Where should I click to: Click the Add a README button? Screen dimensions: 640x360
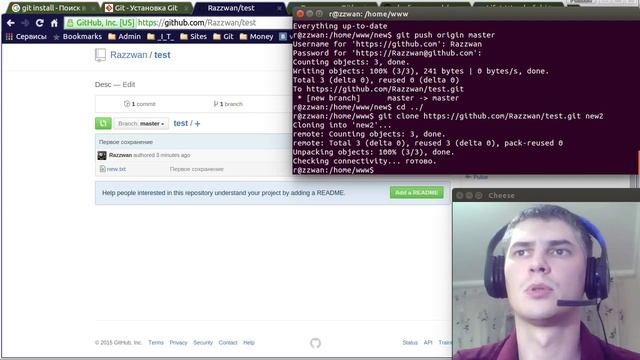coord(416,193)
